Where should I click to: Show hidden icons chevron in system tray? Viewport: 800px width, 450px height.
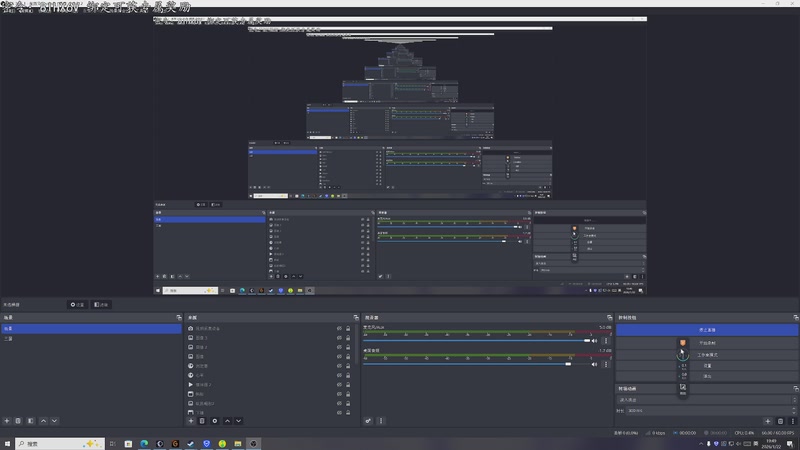click(x=701, y=444)
